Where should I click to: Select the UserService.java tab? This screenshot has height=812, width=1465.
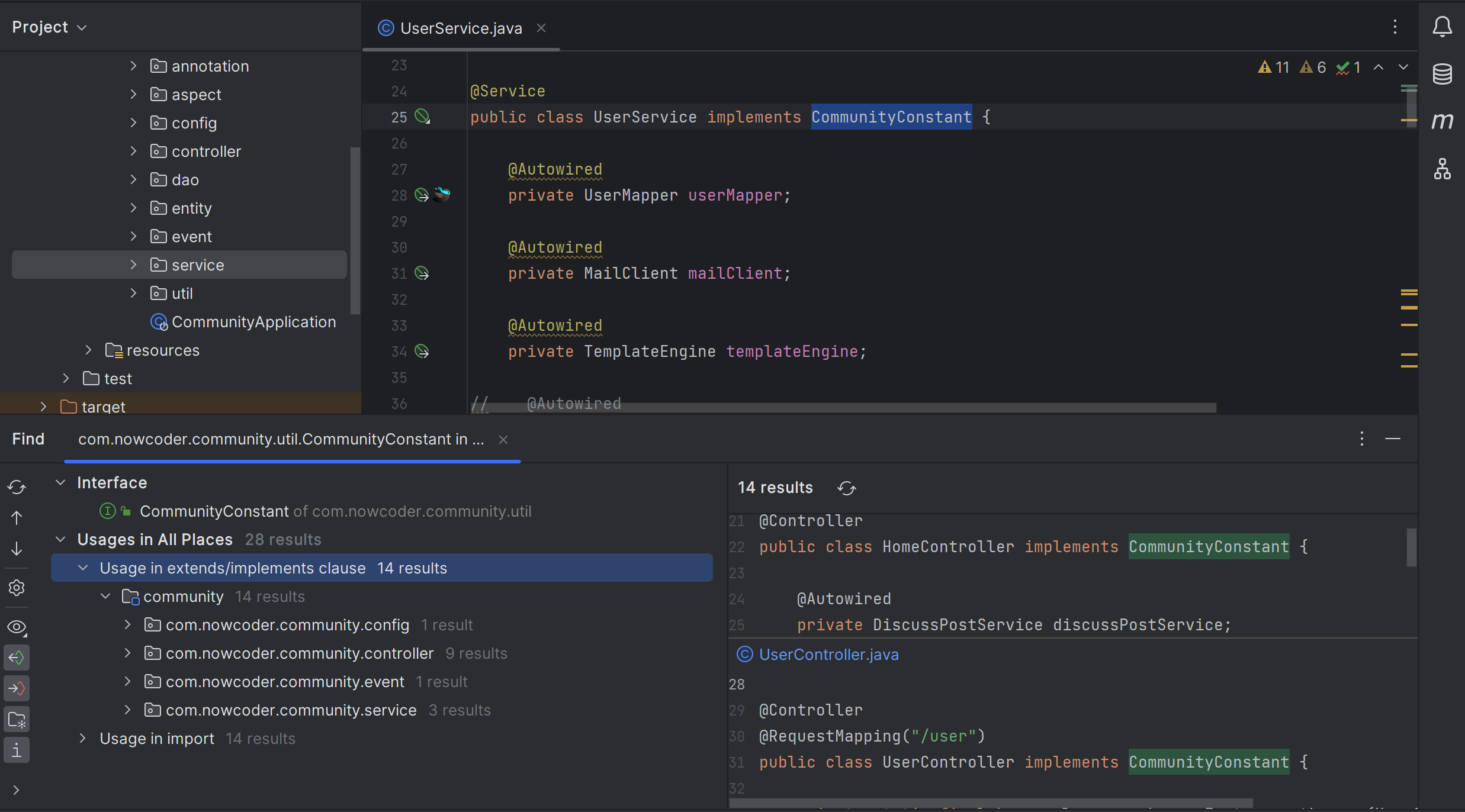click(460, 27)
